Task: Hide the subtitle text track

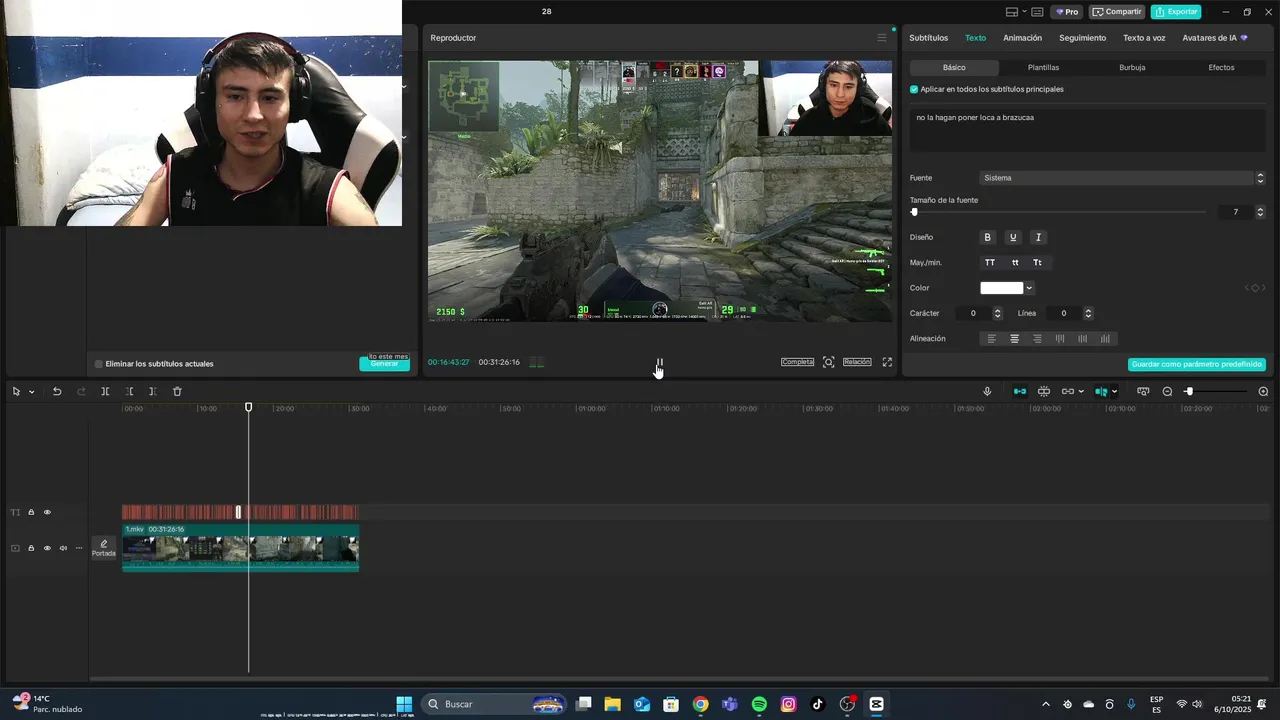Action: click(47, 512)
